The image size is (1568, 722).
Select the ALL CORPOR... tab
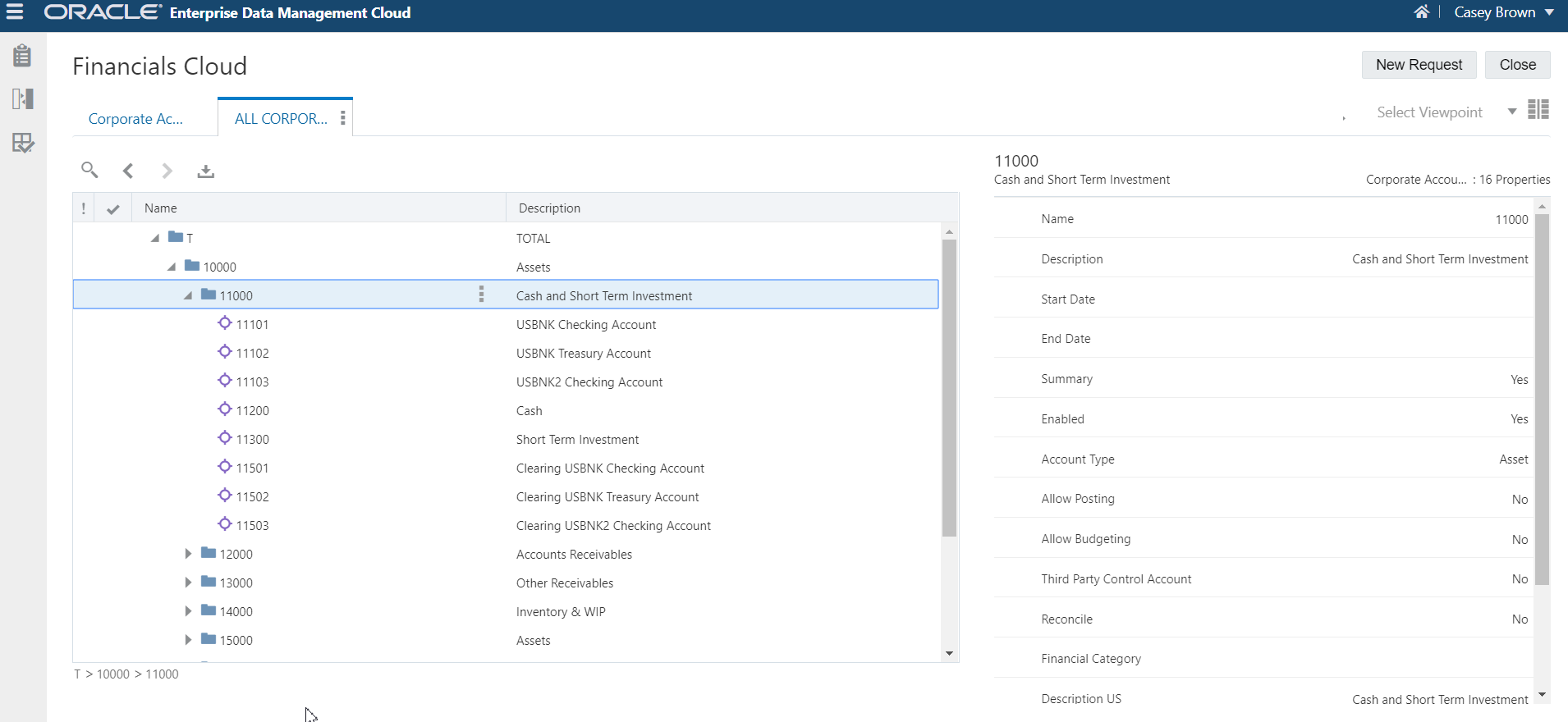point(281,119)
